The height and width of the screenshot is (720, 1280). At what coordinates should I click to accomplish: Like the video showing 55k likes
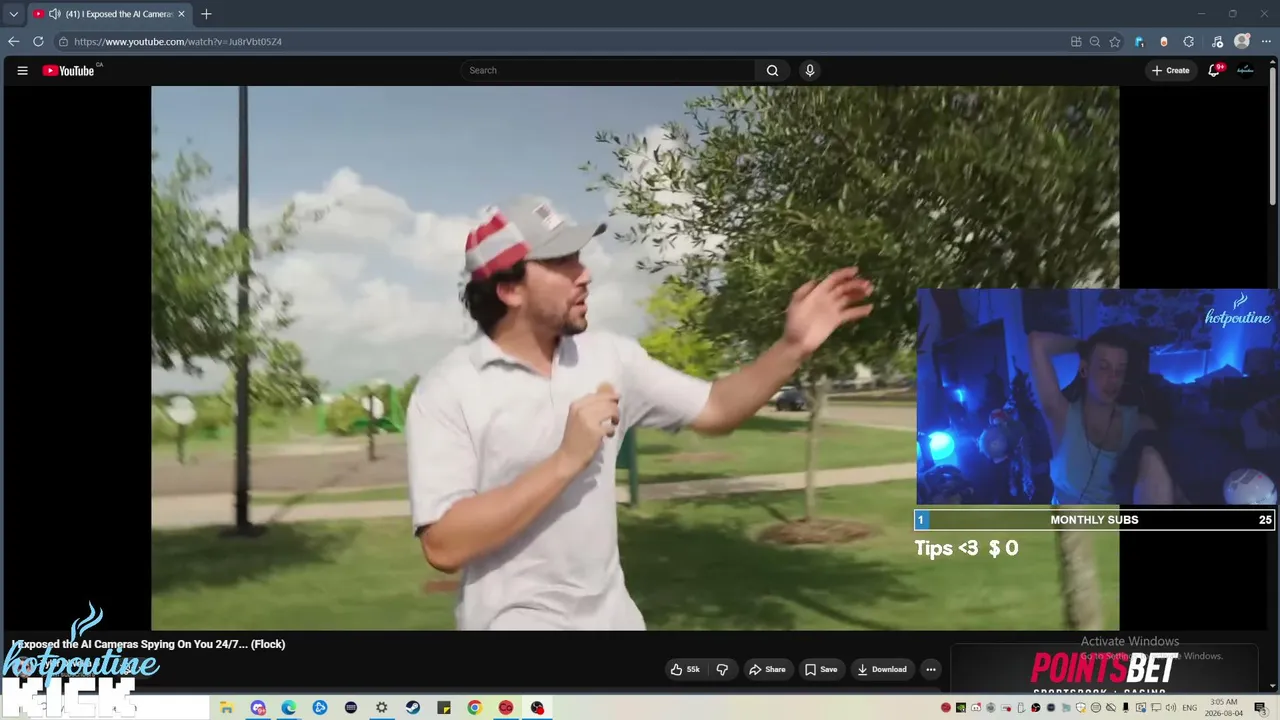pyautogui.click(x=685, y=670)
